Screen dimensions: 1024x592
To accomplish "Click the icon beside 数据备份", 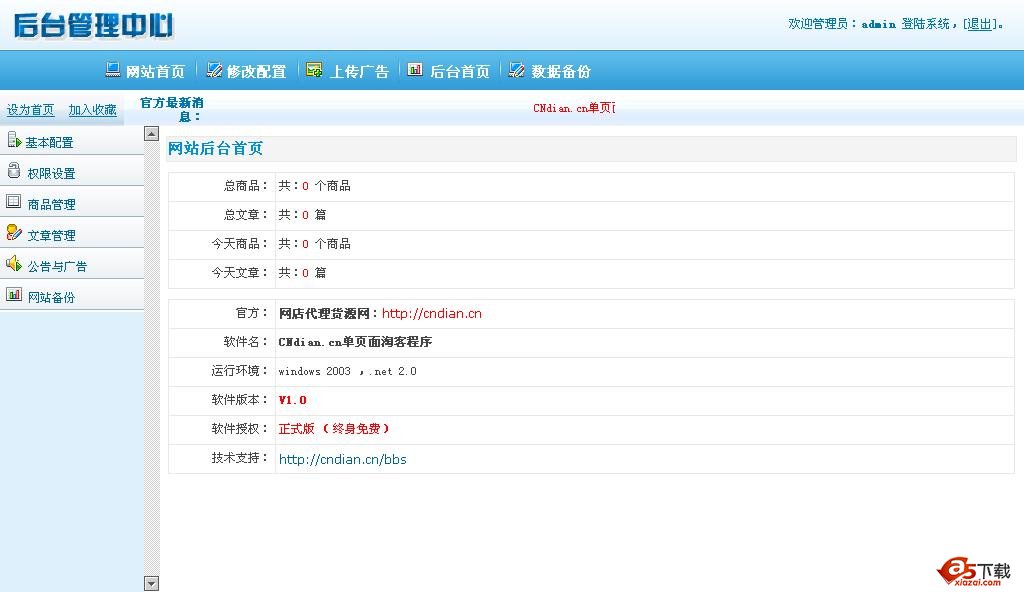I will tap(516, 70).
